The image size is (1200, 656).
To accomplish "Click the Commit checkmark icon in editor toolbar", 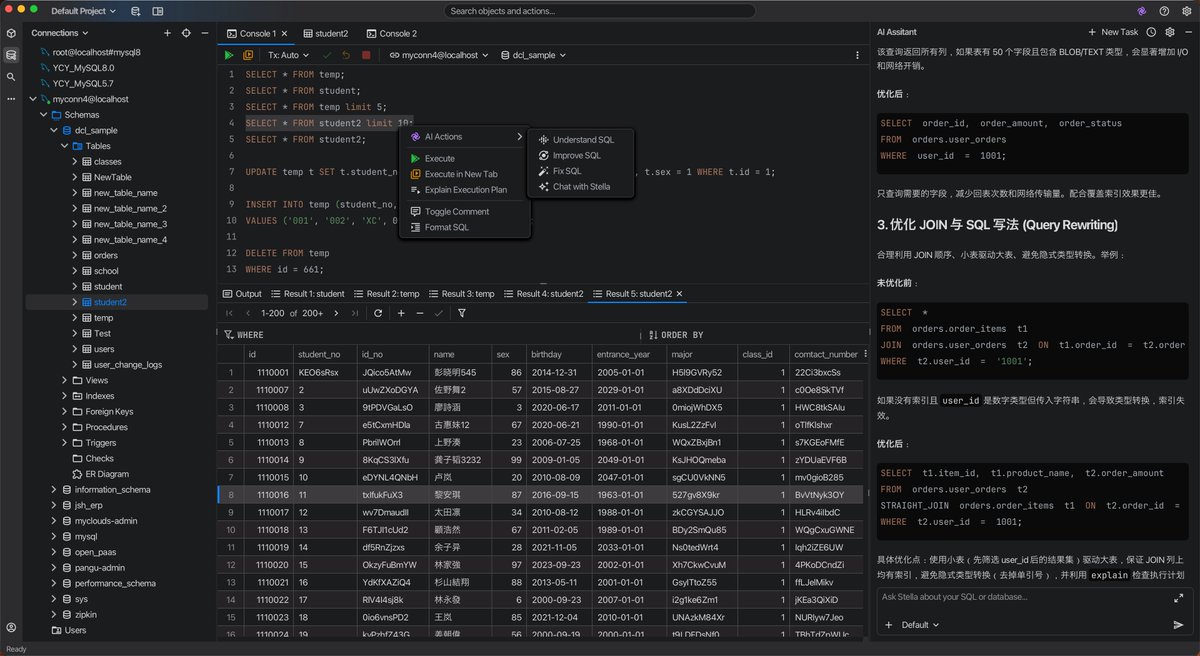I will point(326,55).
